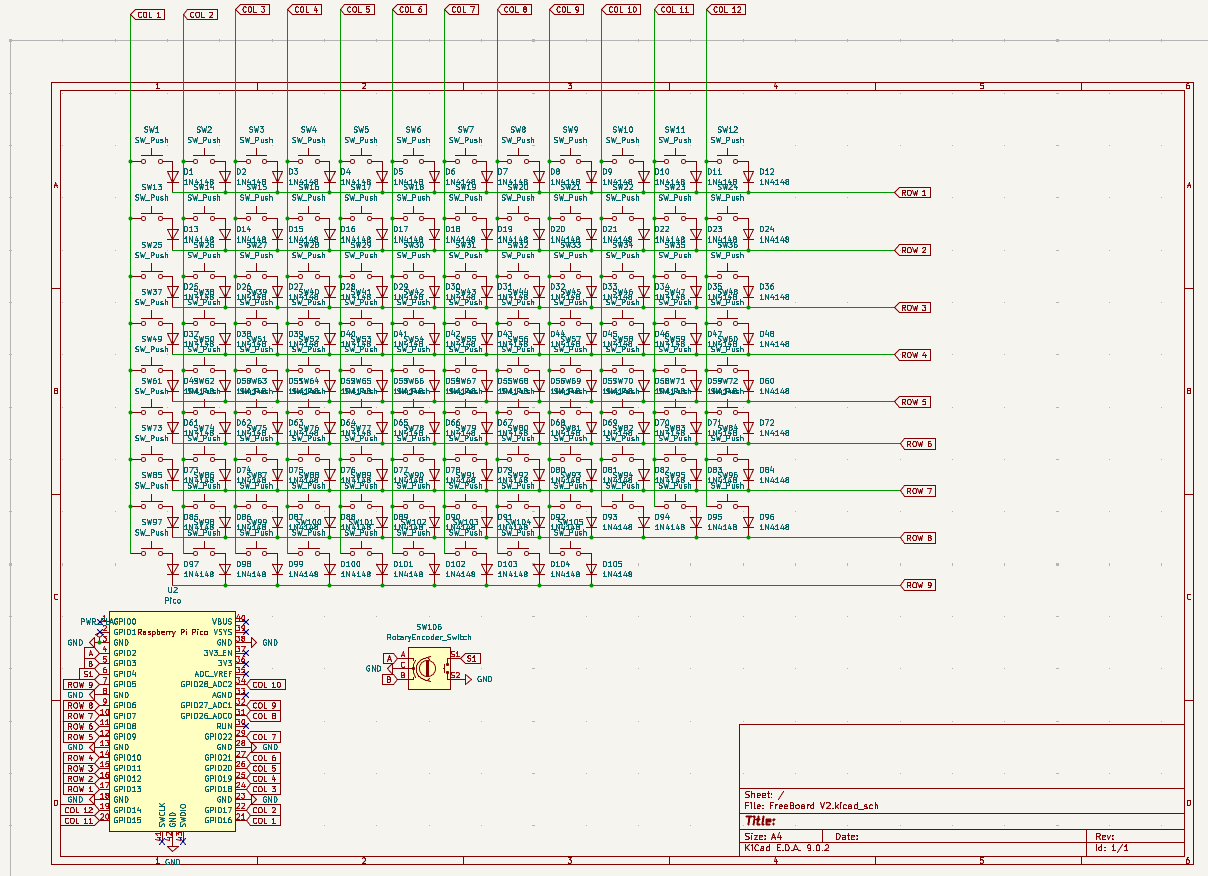This screenshot has height=876, width=1208.
Task: Select diode D60 1N4148 symbol
Action: (x=748, y=385)
